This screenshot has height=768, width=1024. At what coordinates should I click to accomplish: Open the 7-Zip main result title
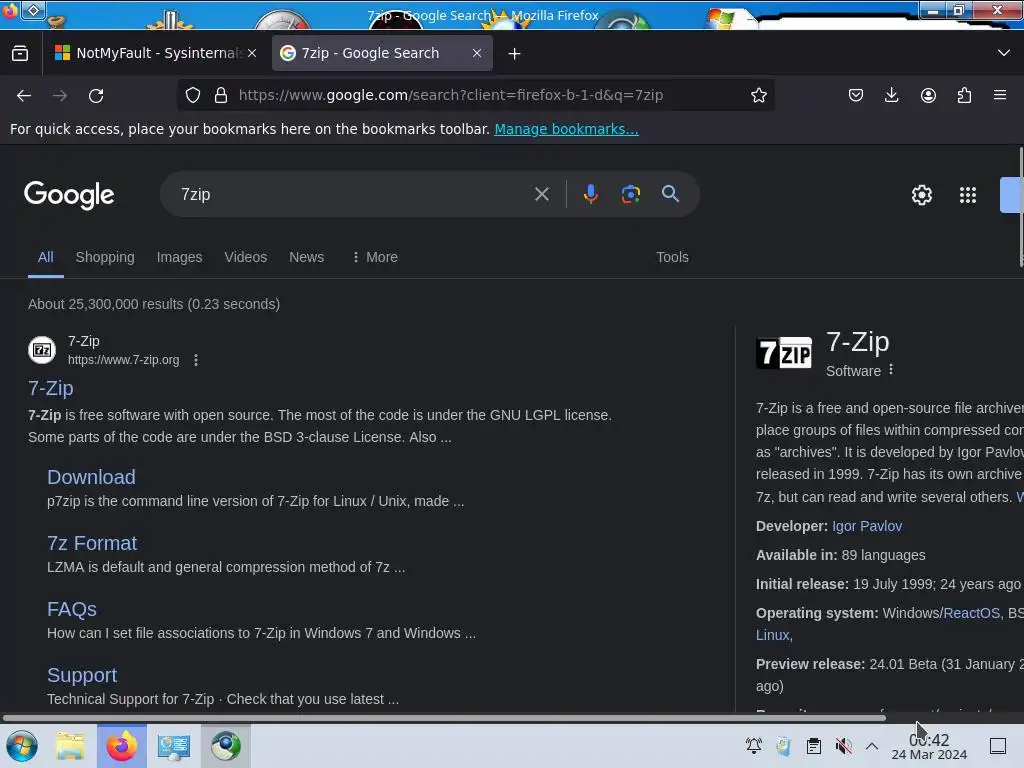[50, 388]
